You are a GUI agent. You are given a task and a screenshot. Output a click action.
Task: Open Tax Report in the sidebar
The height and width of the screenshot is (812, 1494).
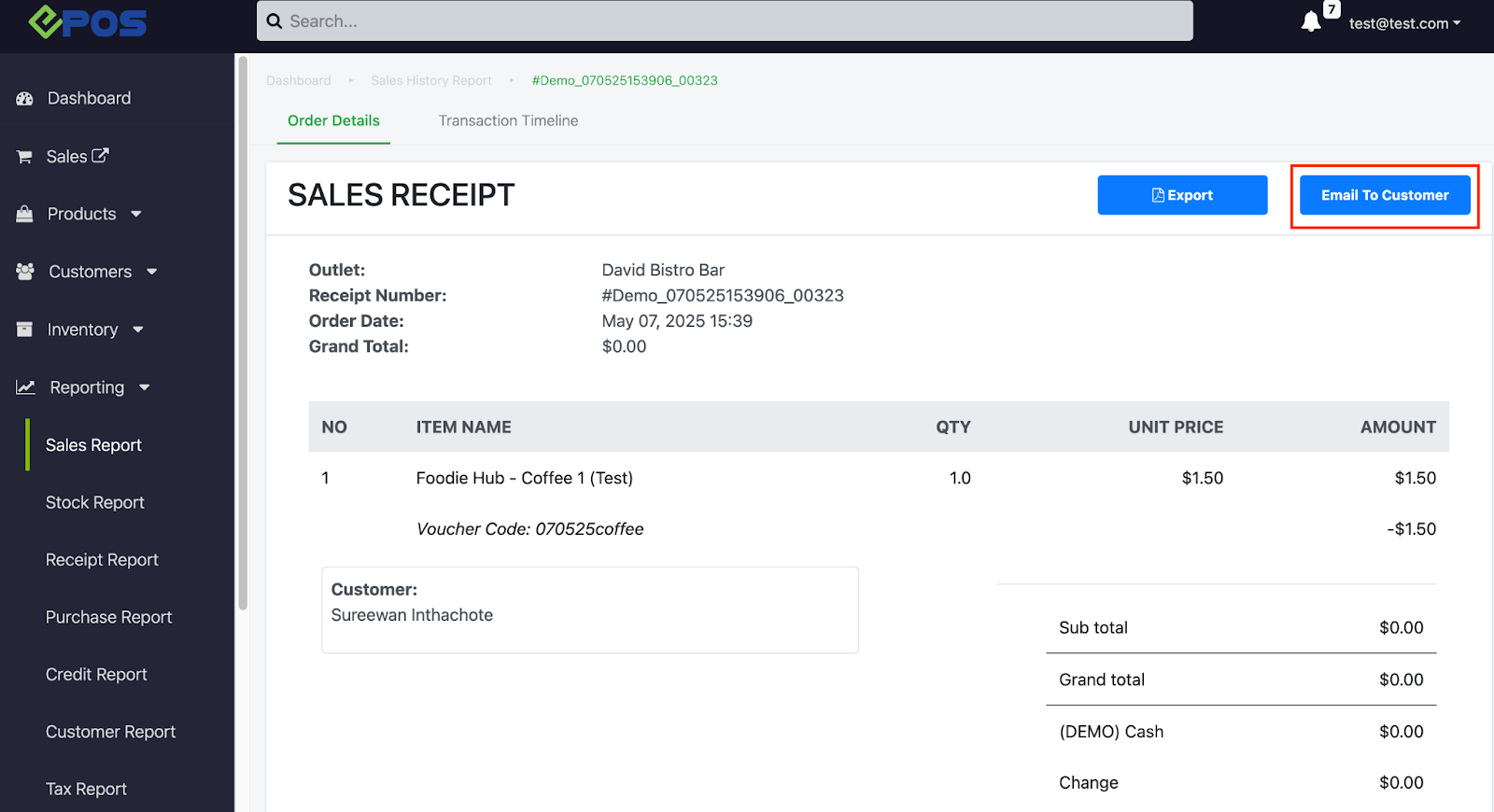pyautogui.click(x=86, y=789)
